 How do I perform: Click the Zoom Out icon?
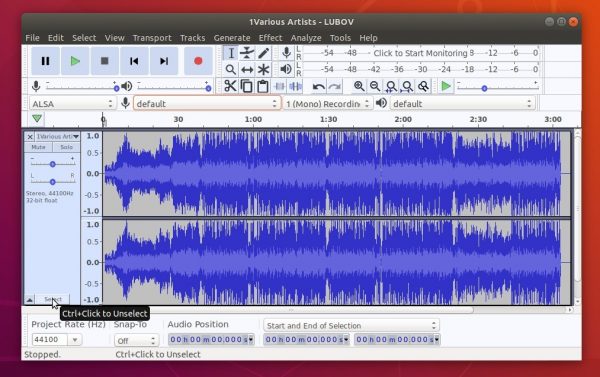pos(375,86)
